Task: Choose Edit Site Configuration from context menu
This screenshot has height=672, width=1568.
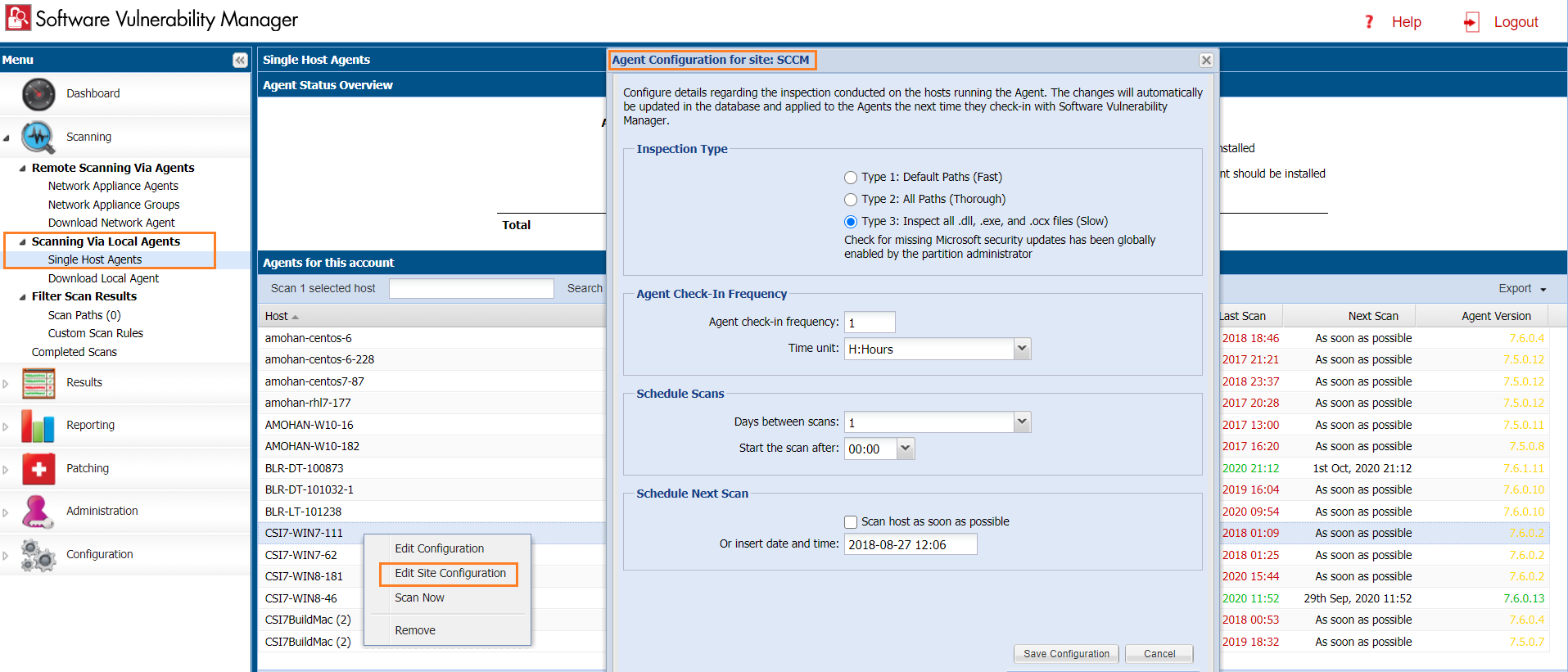Action: 450,573
